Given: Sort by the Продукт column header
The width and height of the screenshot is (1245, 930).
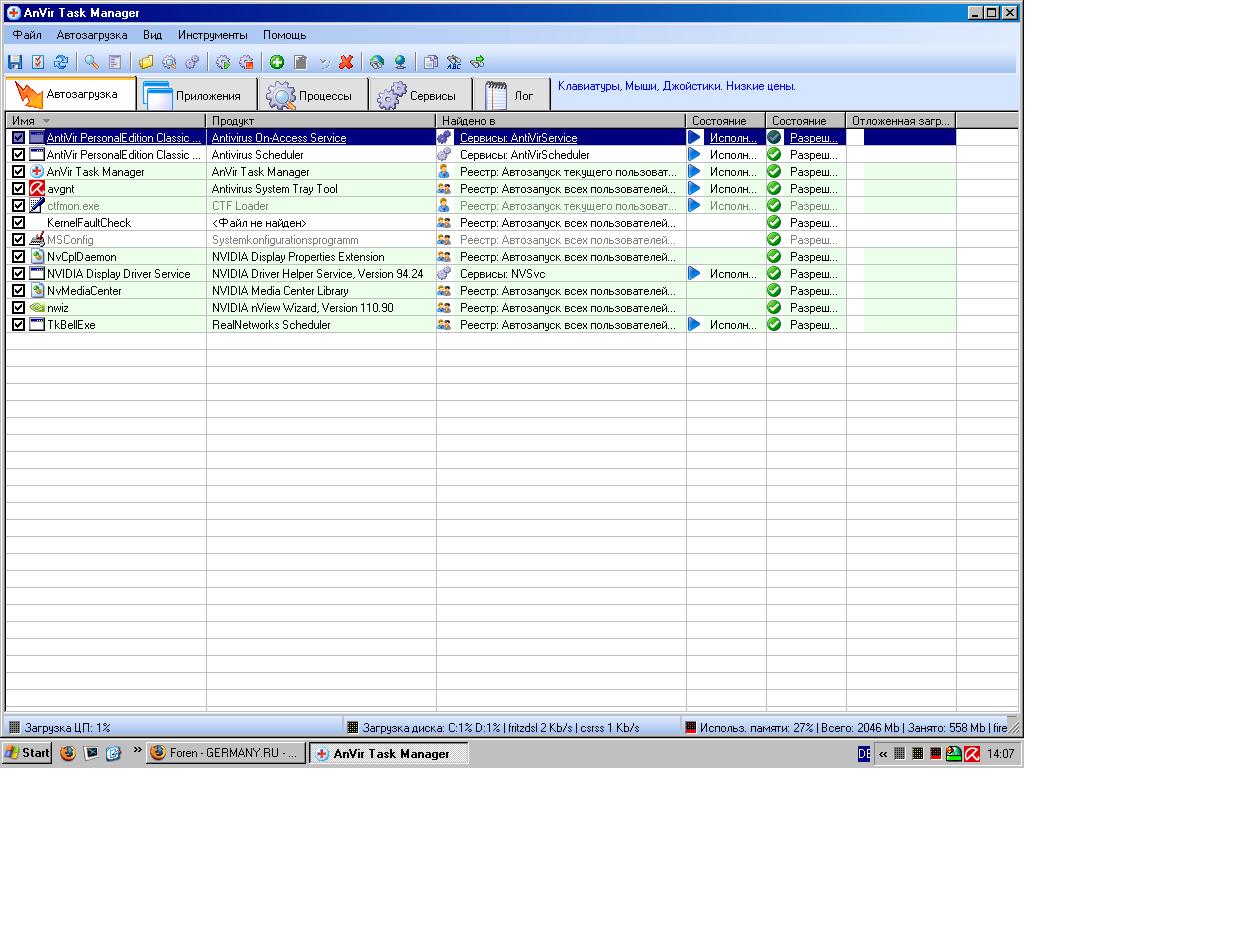Looking at the screenshot, I should (321, 121).
